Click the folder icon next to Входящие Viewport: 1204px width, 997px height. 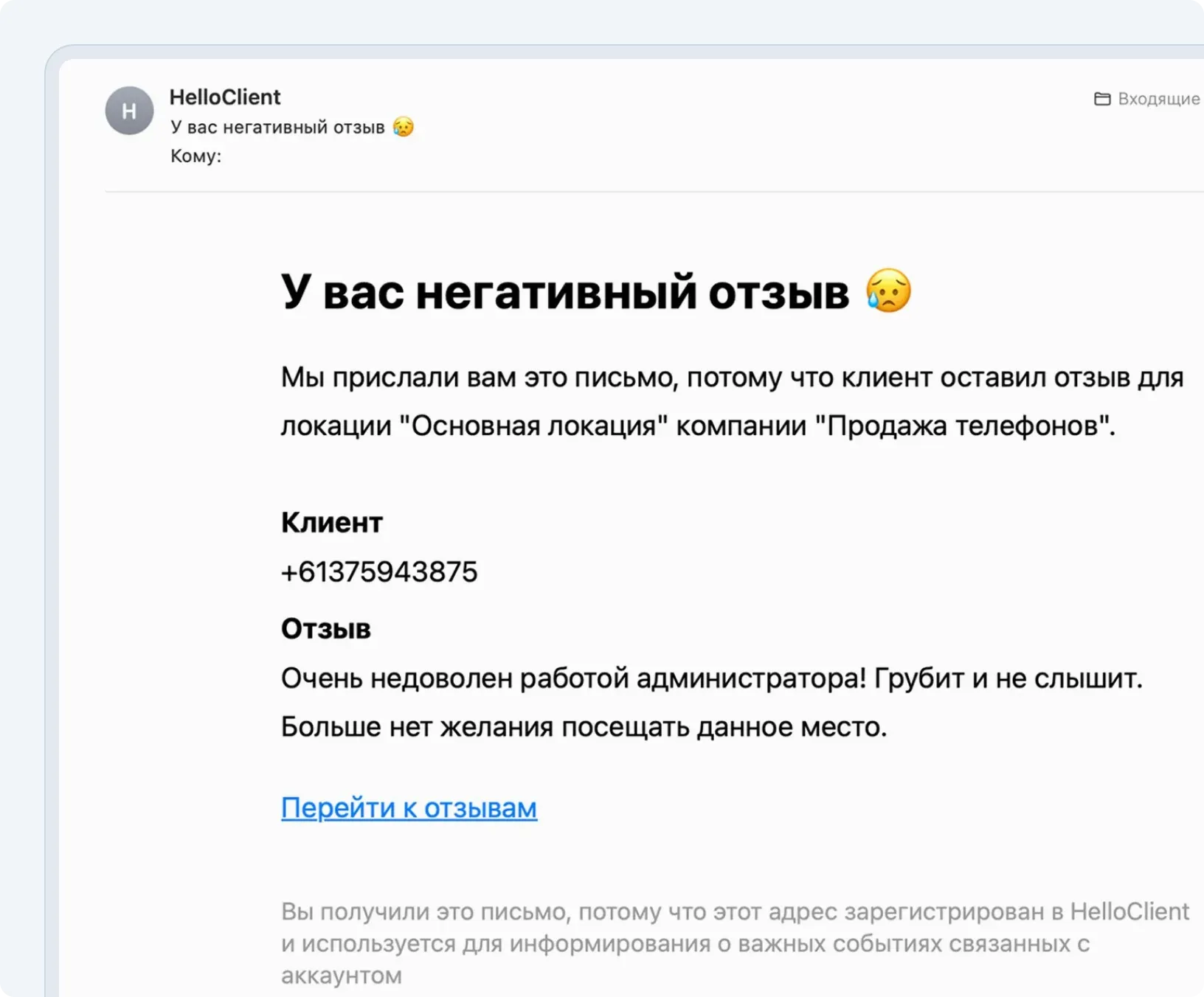click(1102, 98)
